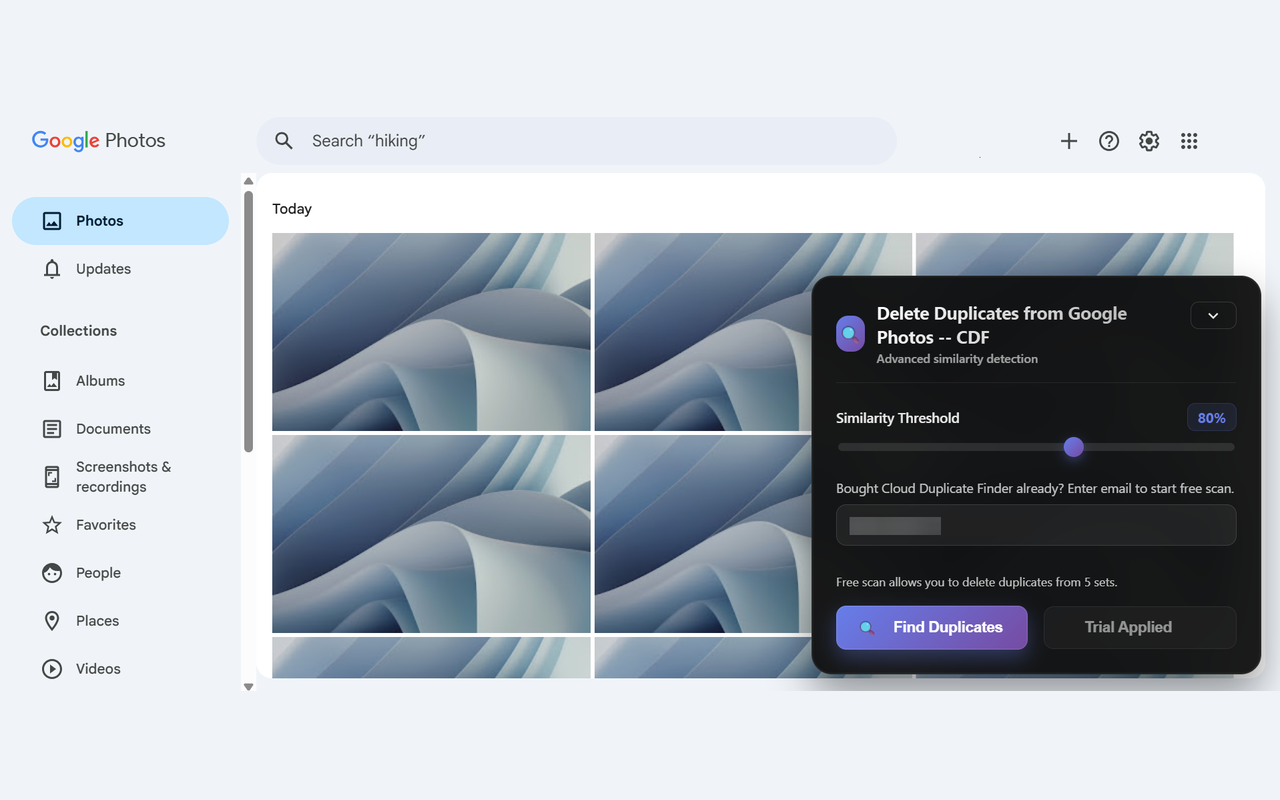Screen dimensions: 1280x800
Task: Click the Google Photos logo
Action: coord(99,141)
